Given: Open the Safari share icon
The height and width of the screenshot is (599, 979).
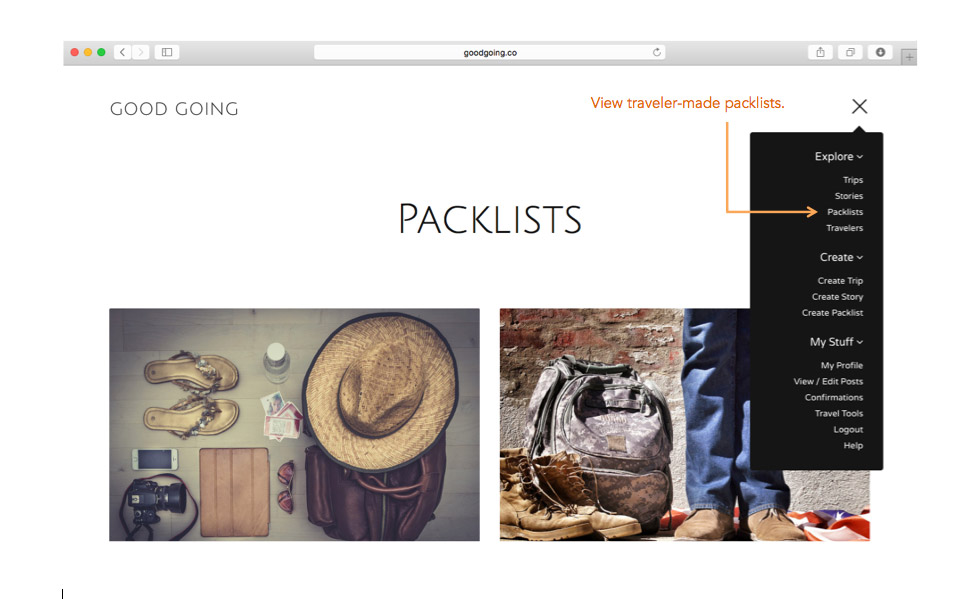Looking at the screenshot, I should 820,52.
